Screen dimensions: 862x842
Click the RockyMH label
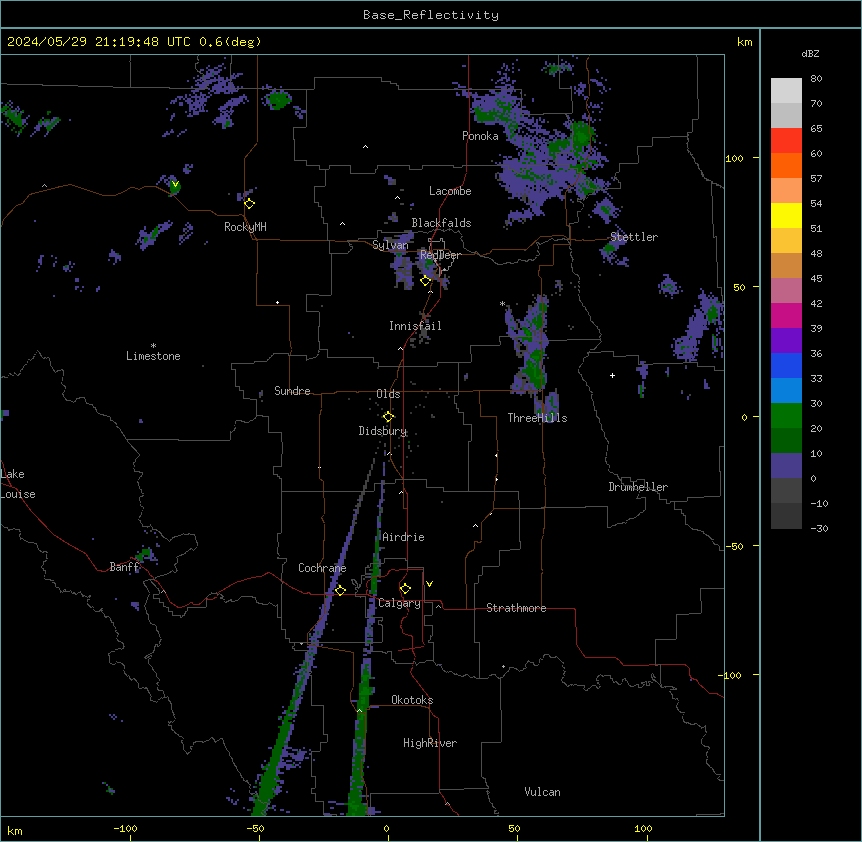click(x=245, y=227)
